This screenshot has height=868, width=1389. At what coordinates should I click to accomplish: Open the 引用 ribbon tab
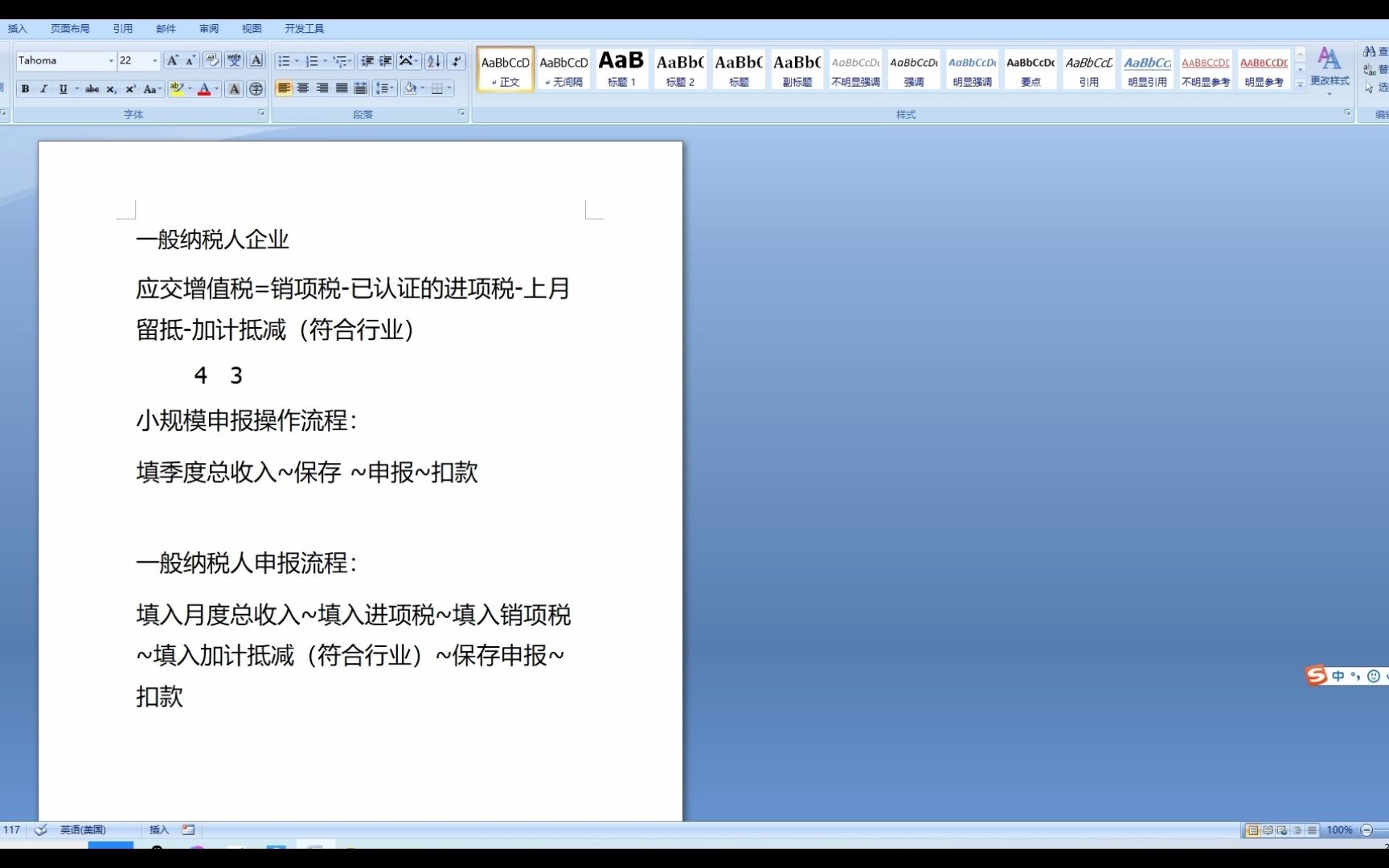coord(123,28)
